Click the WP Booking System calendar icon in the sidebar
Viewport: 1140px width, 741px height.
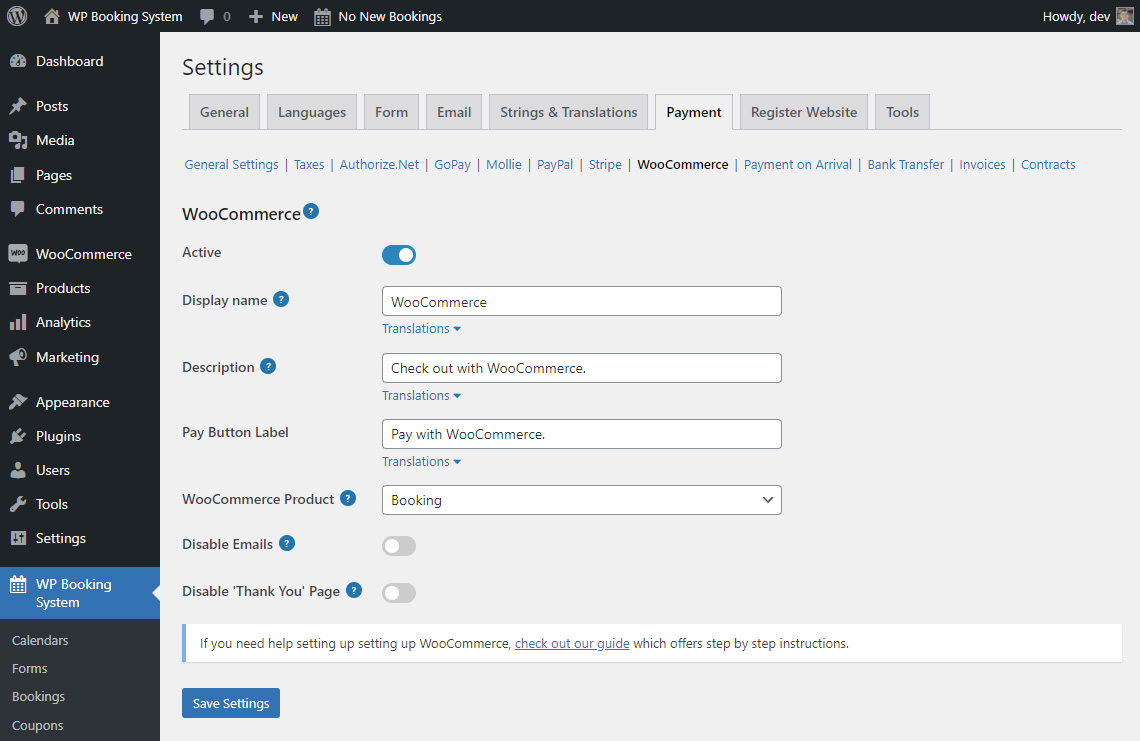tap(18, 584)
